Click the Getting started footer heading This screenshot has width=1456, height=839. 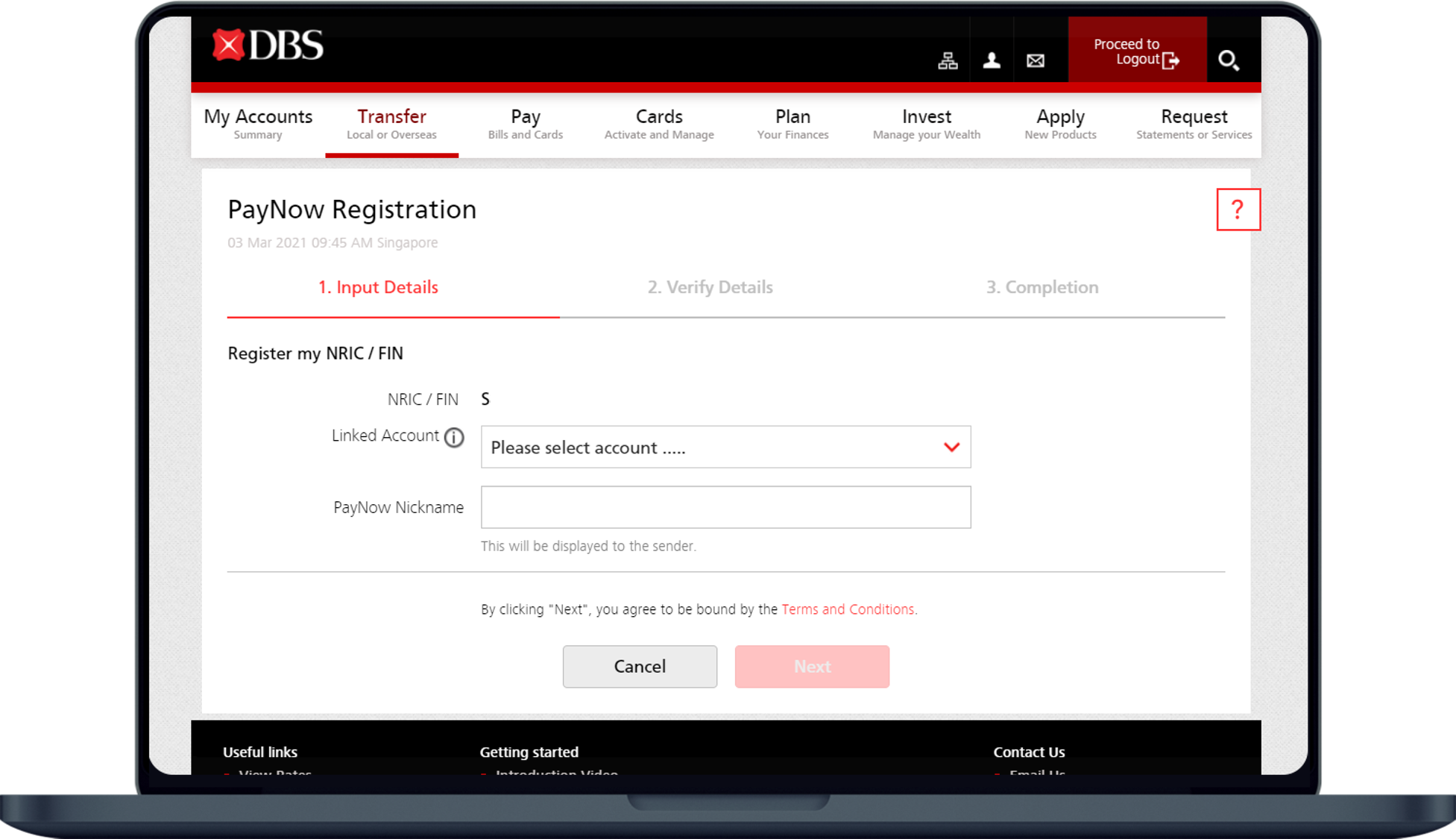point(529,752)
